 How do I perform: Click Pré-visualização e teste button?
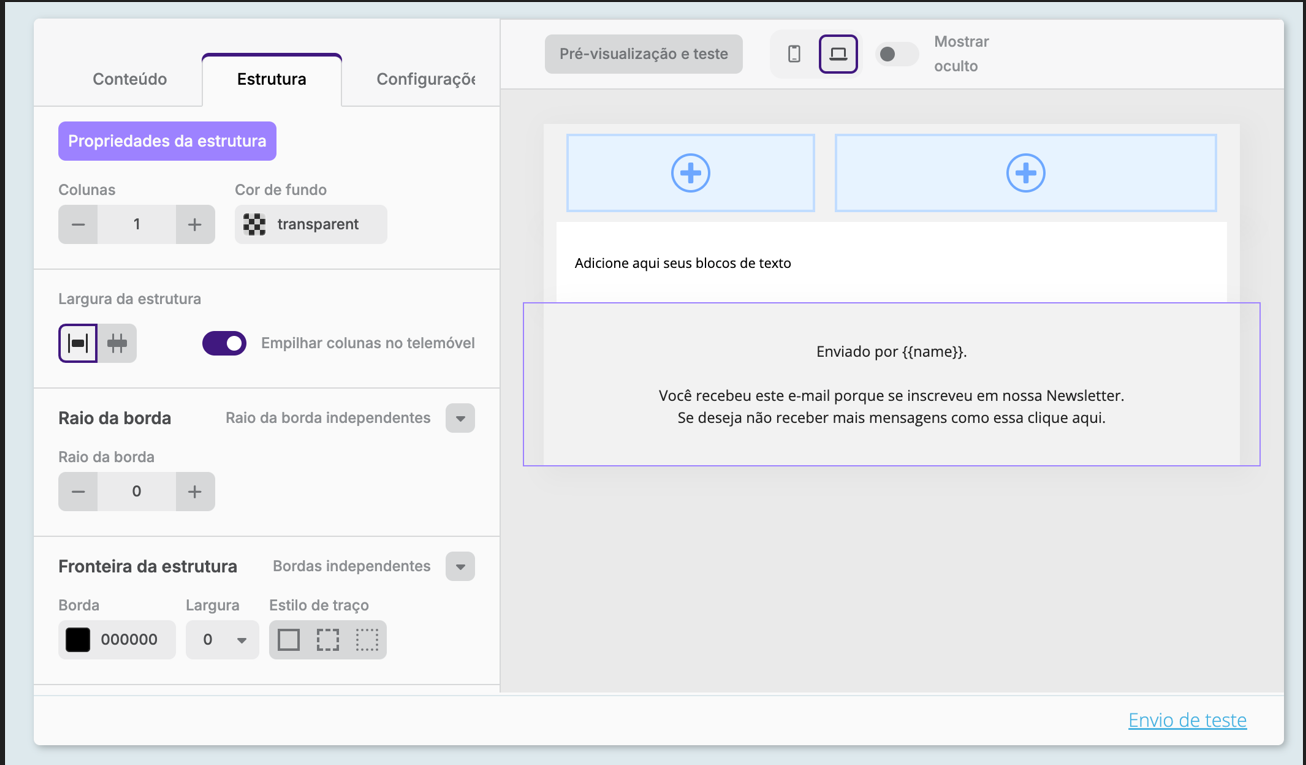coord(643,54)
